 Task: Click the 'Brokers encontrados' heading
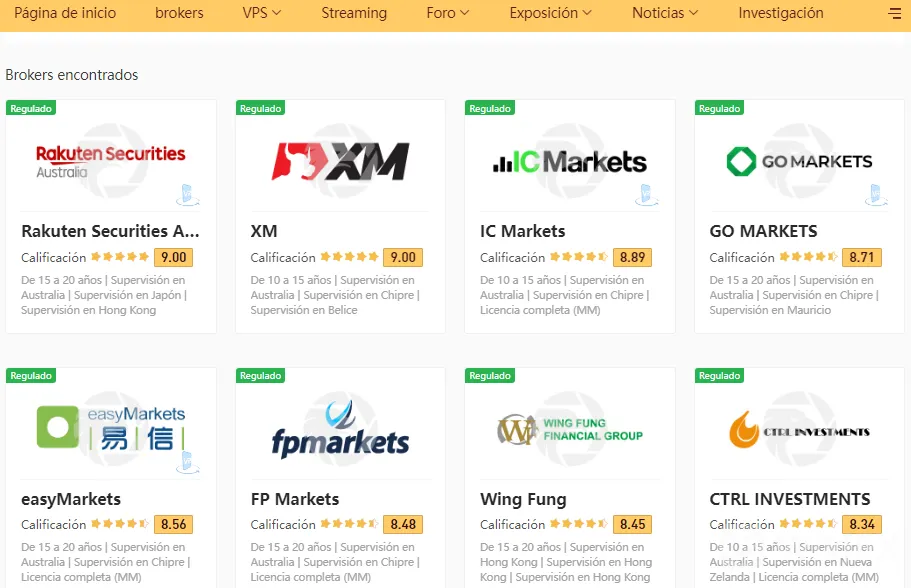pos(71,75)
